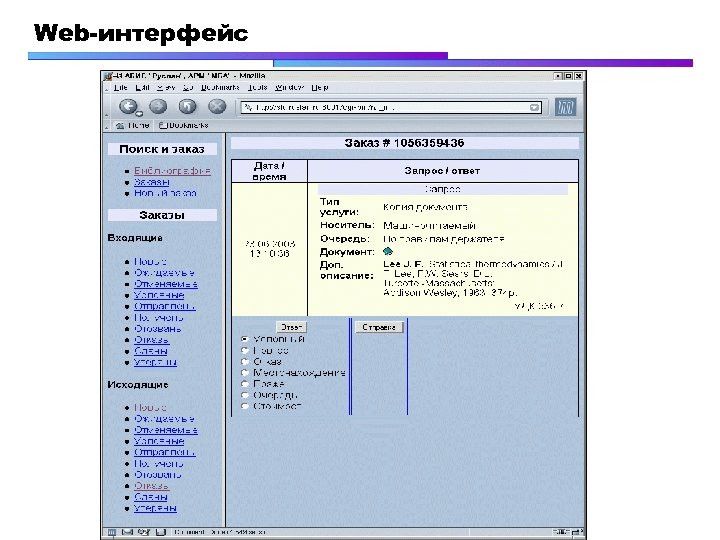This screenshot has width=720, height=540.
Task: Open the Navigator icon in status bar
Action: [x=112, y=532]
